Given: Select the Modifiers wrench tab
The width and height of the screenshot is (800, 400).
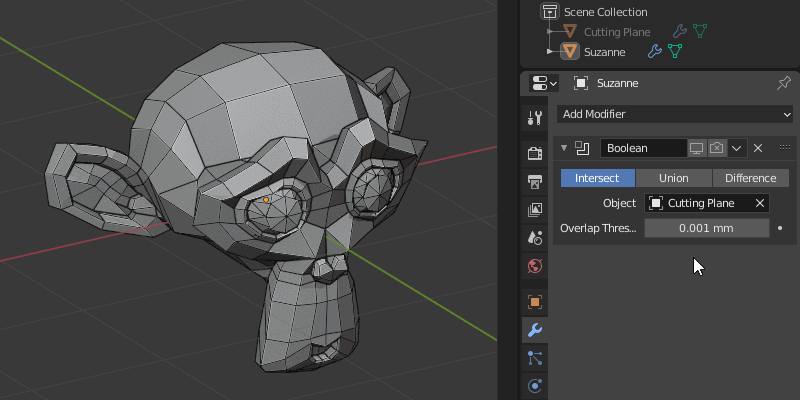Looking at the screenshot, I should (535, 330).
